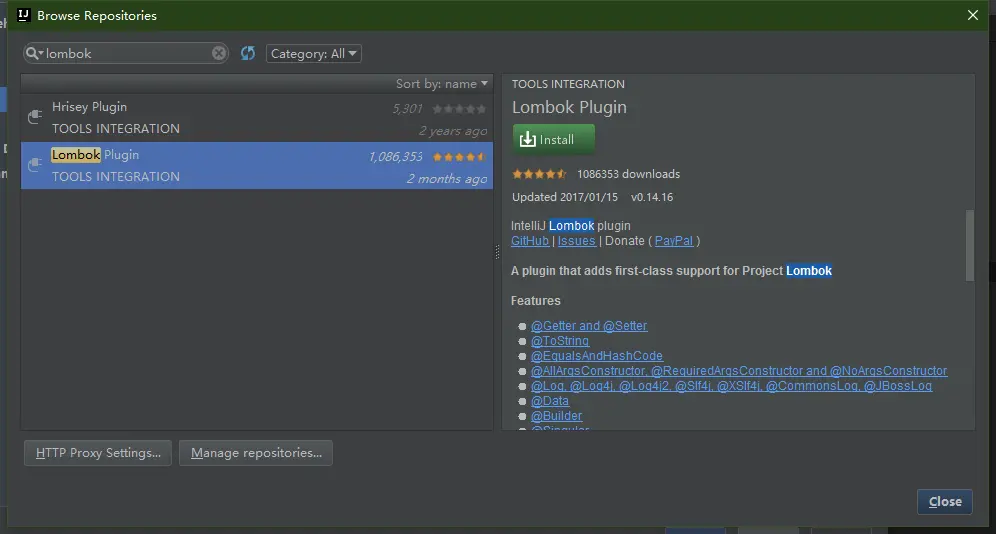This screenshot has width=996, height=534.
Task: Click the Lombok Plugin detail heading
Action: point(569,107)
